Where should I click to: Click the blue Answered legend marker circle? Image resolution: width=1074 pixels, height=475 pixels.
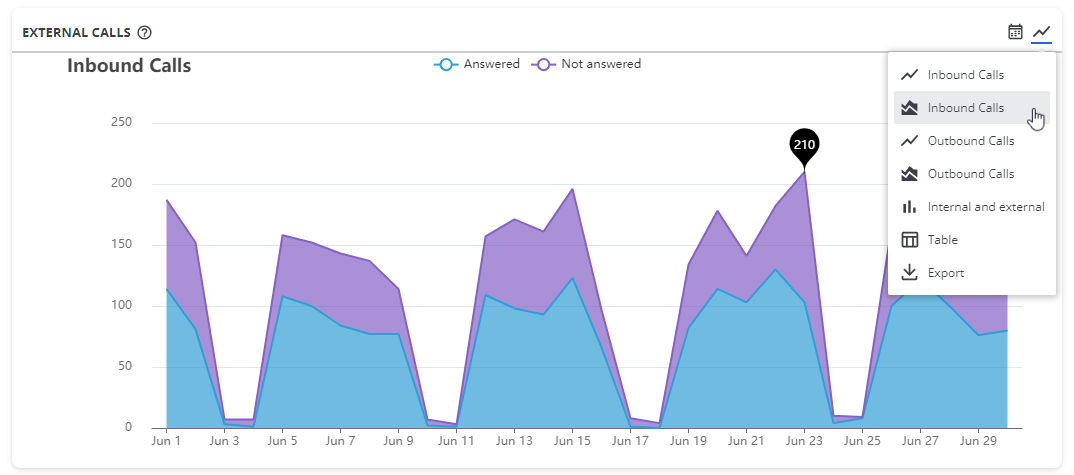point(445,64)
